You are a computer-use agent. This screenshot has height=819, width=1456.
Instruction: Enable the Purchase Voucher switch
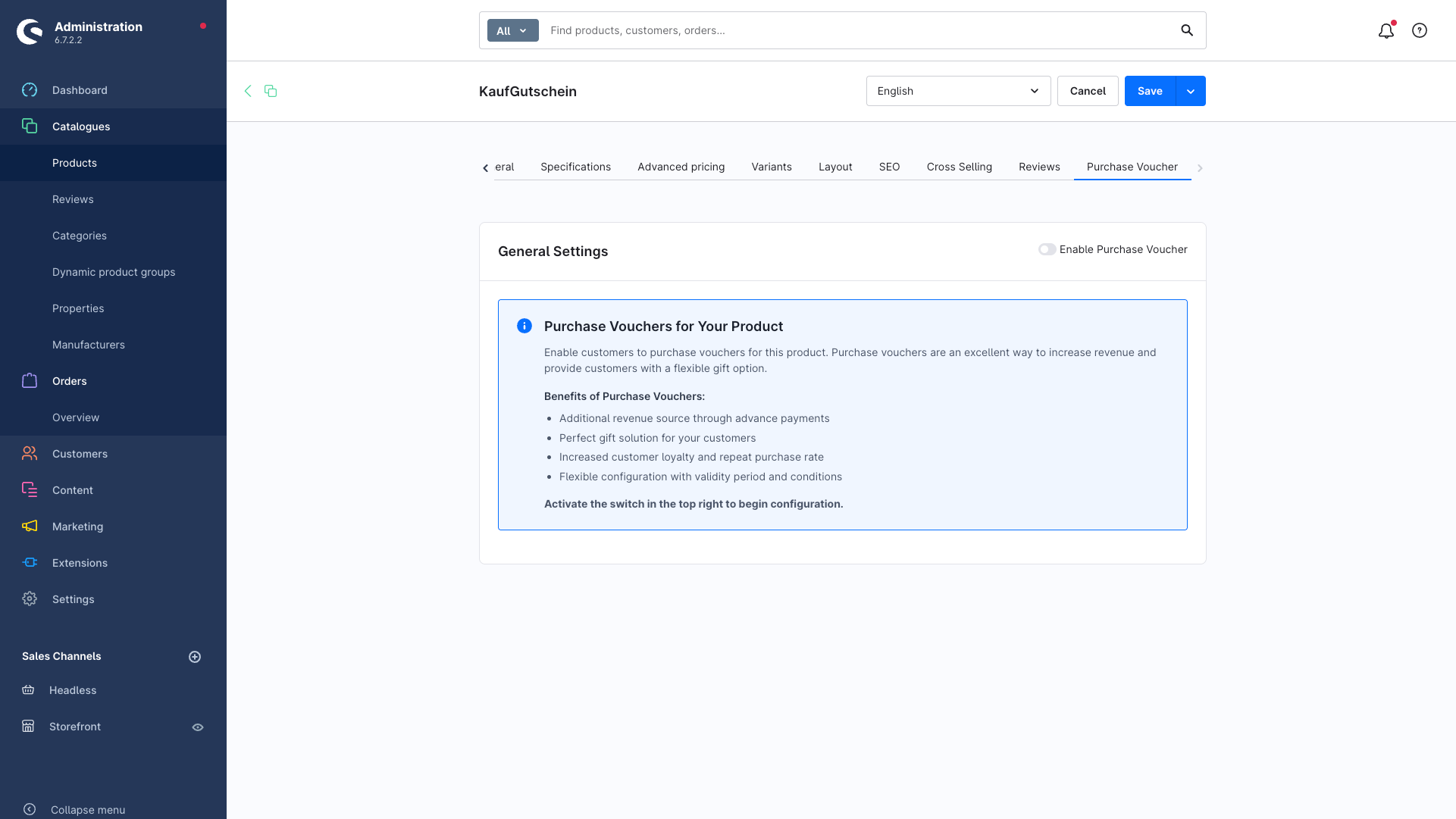tap(1047, 249)
